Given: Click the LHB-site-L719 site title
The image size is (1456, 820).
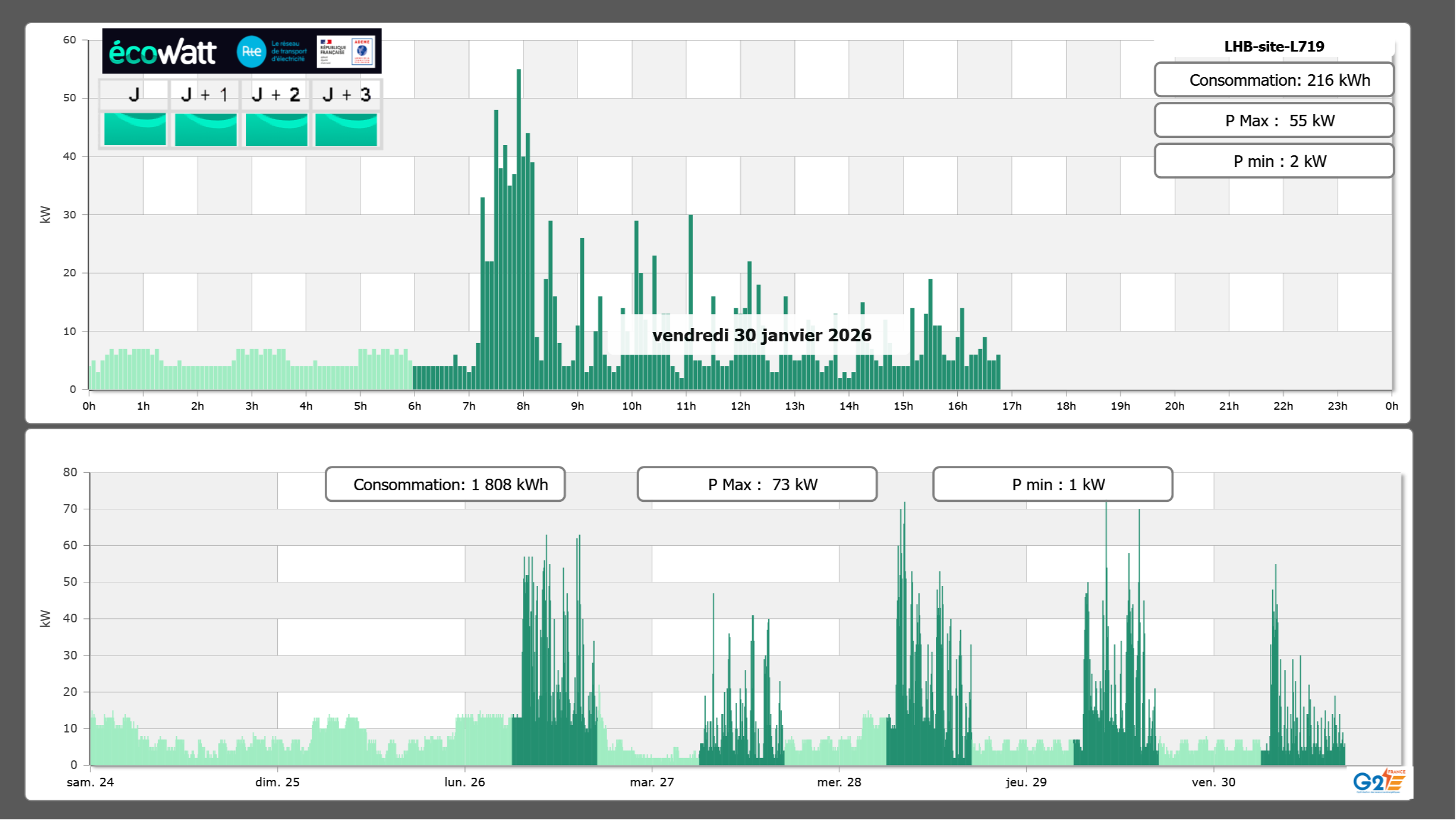Looking at the screenshot, I should (1273, 46).
